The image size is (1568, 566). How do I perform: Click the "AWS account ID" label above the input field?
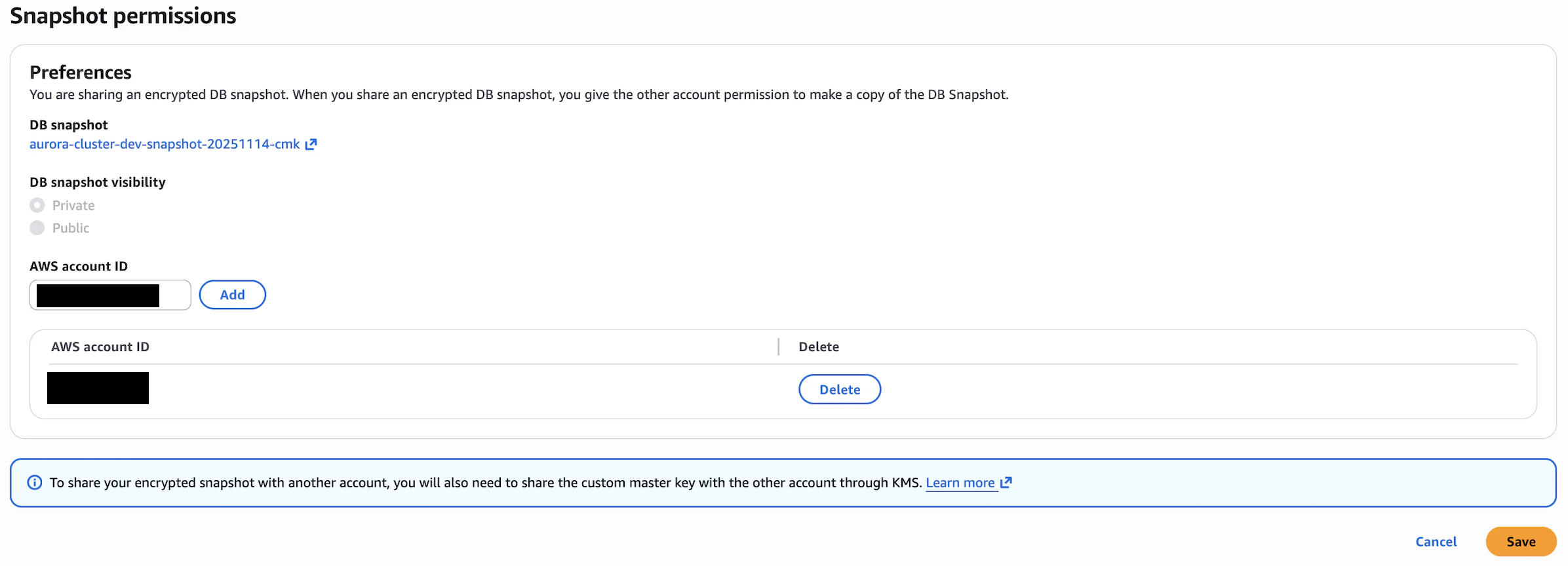click(x=79, y=266)
